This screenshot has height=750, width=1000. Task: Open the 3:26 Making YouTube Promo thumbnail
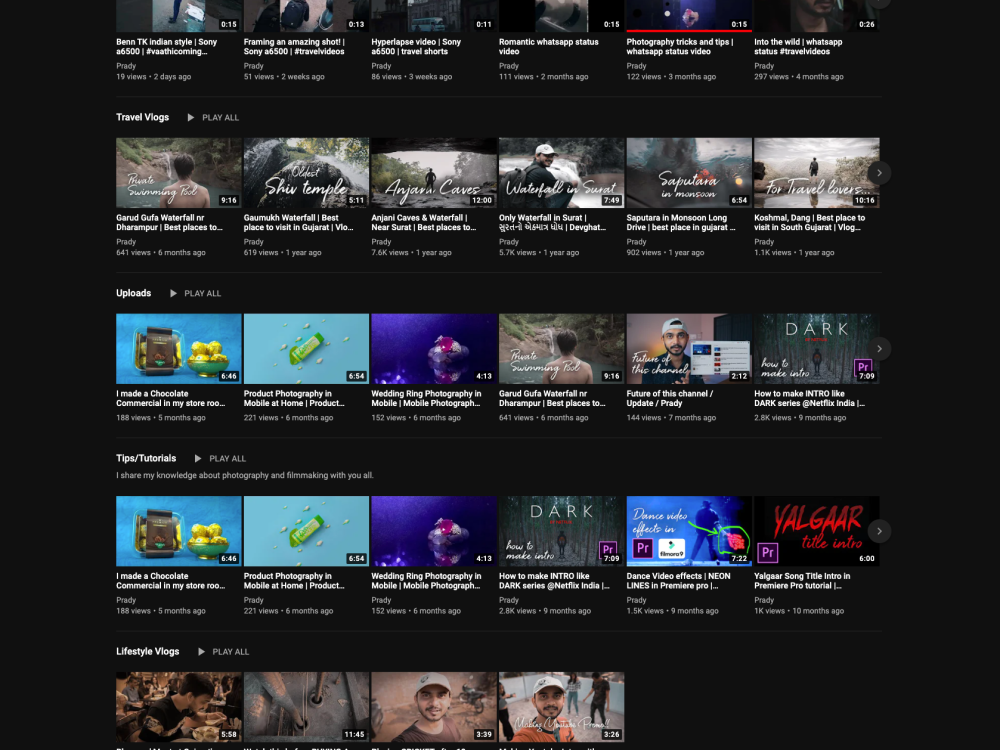[x=561, y=707]
